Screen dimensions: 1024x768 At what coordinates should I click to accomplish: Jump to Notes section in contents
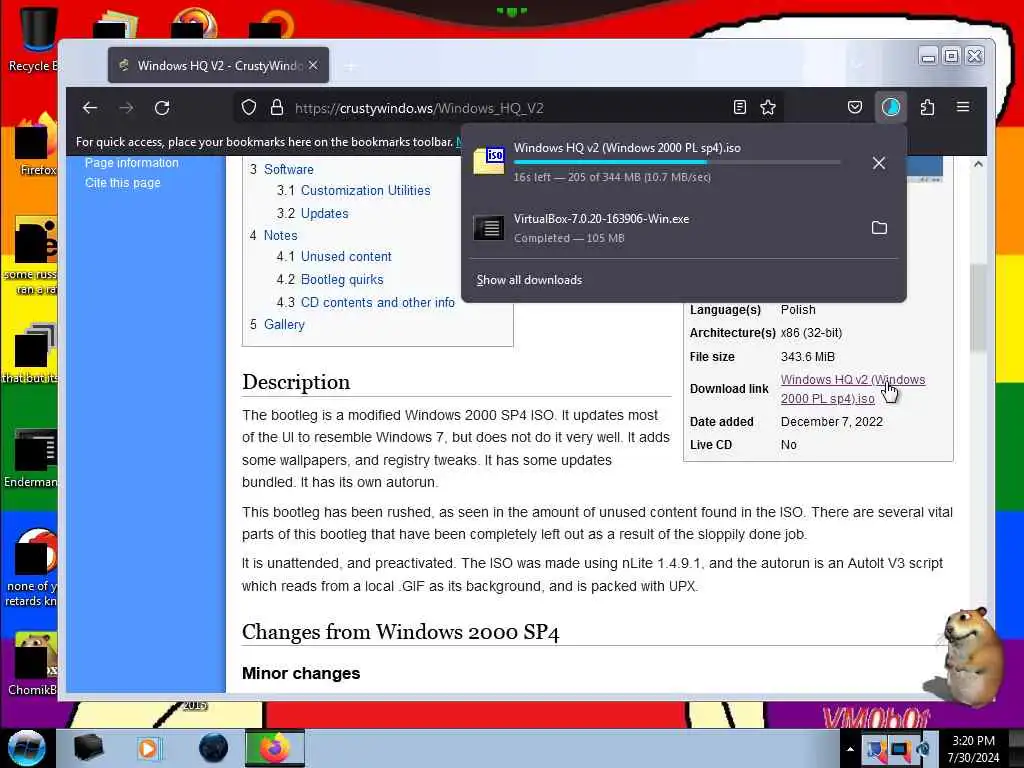(x=280, y=236)
